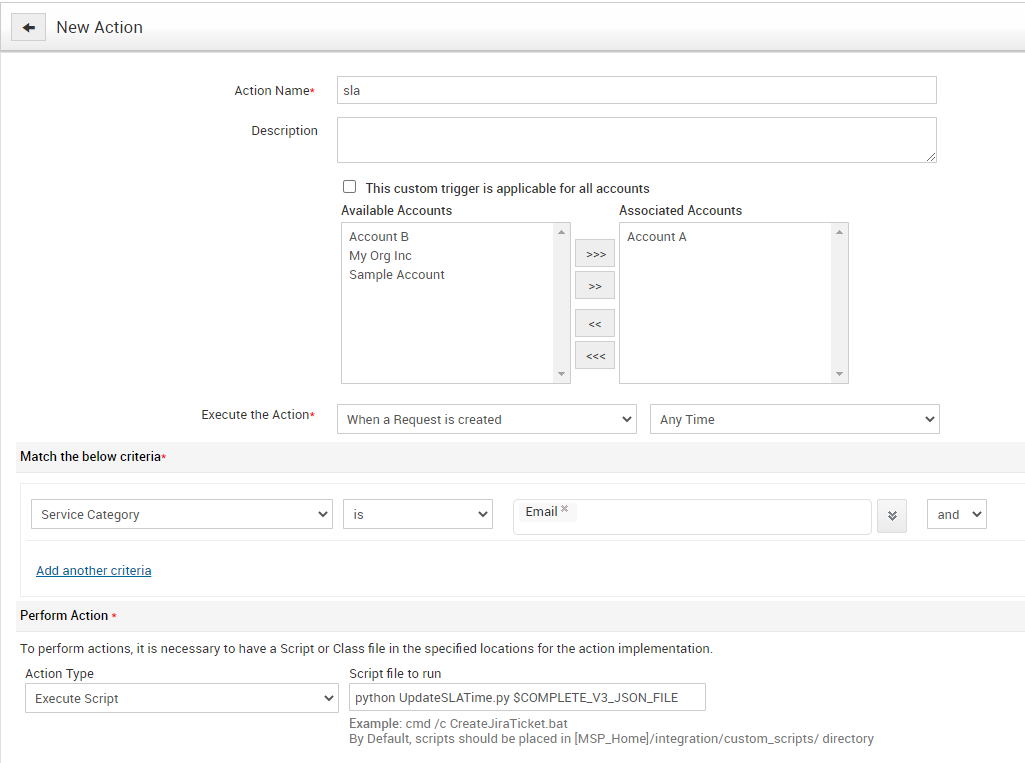The image size is (1025, 763).
Task: Move all accounts to Associated Accounts
Action: (x=595, y=254)
